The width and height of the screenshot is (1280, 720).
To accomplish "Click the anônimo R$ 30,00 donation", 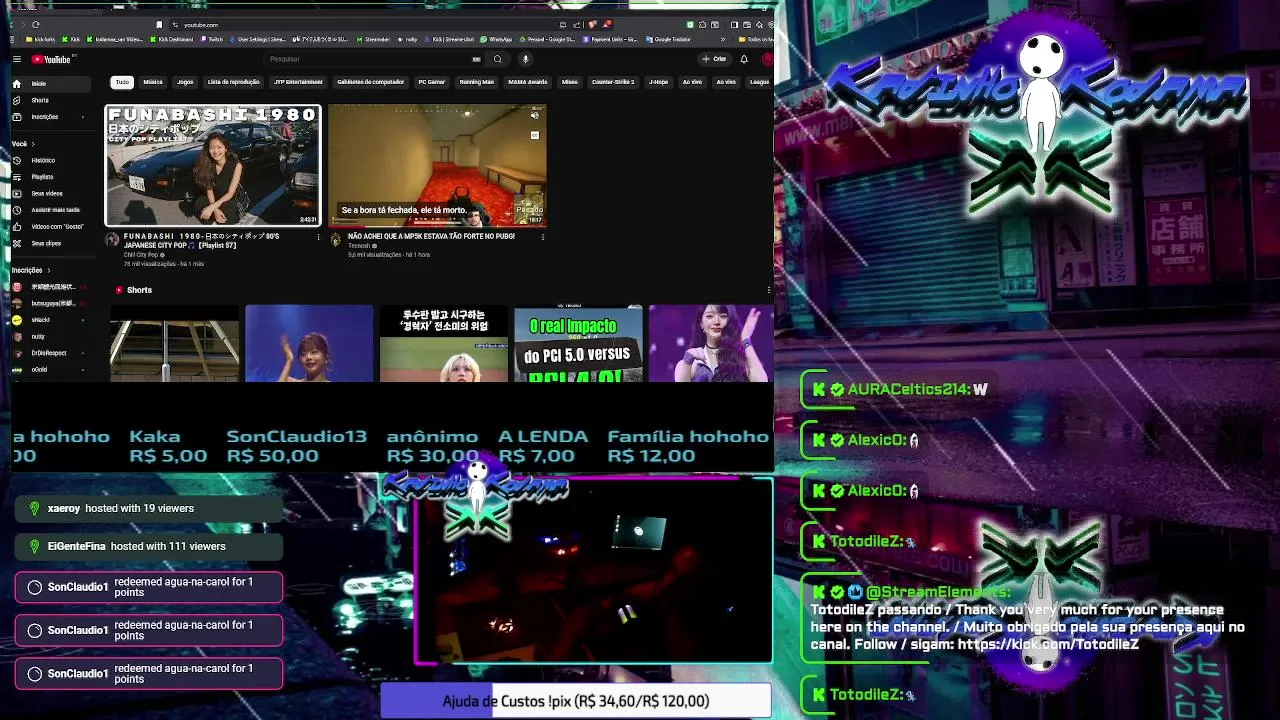I will tap(432, 446).
